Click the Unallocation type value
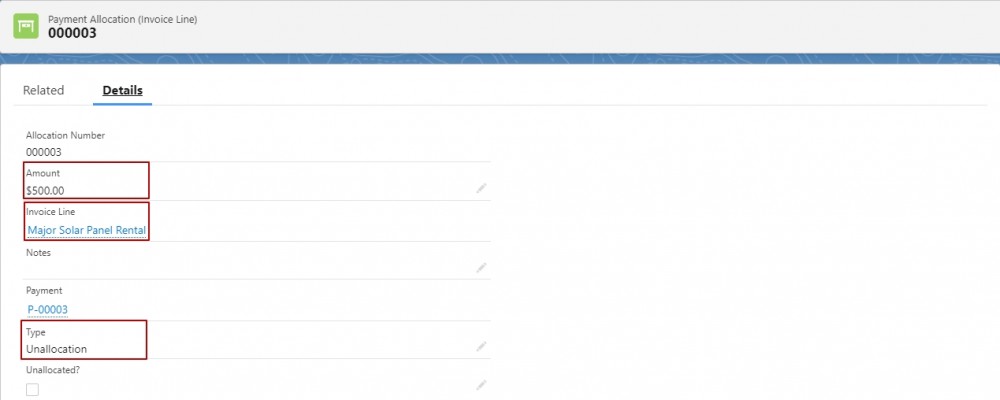1000x400 pixels. click(56, 349)
